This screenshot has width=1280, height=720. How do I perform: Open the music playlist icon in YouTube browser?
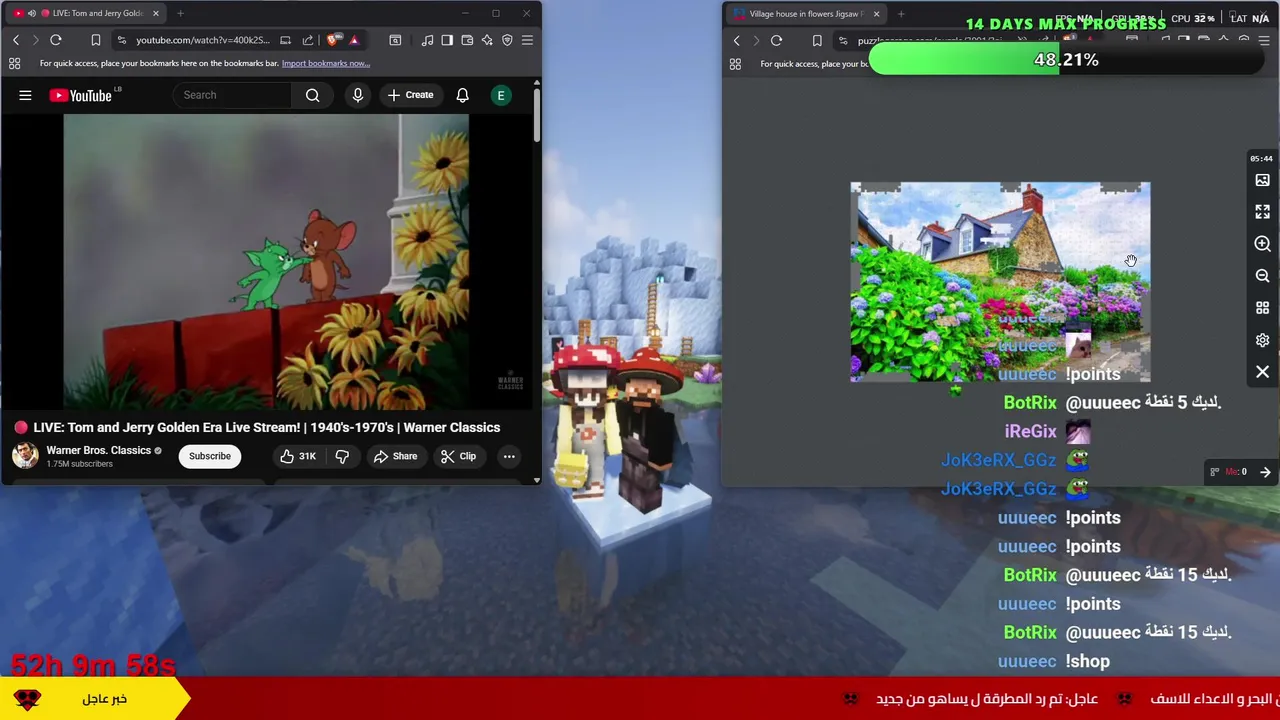[x=427, y=40]
